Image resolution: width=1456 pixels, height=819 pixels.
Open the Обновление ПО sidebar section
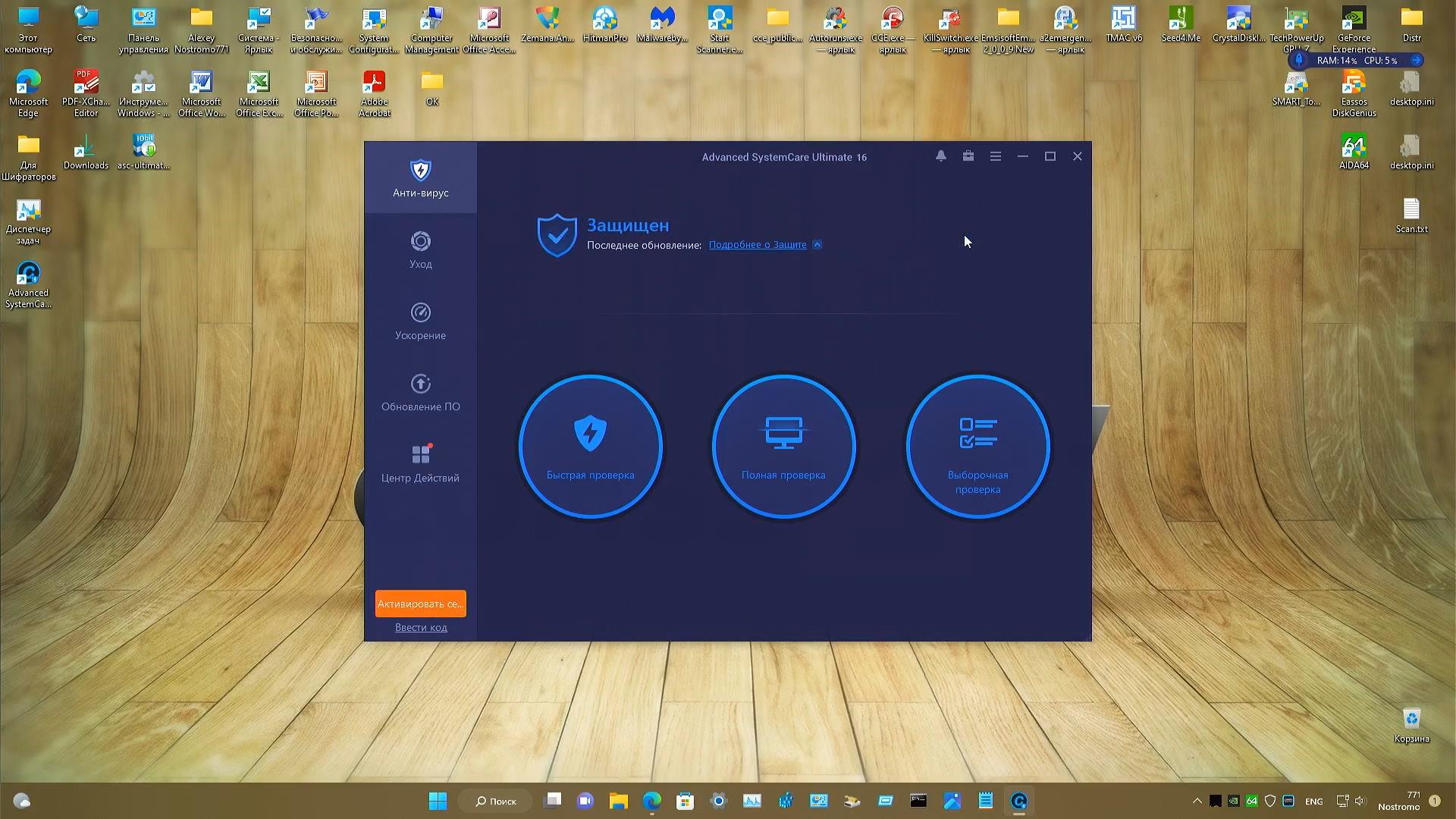(x=420, y=392)
